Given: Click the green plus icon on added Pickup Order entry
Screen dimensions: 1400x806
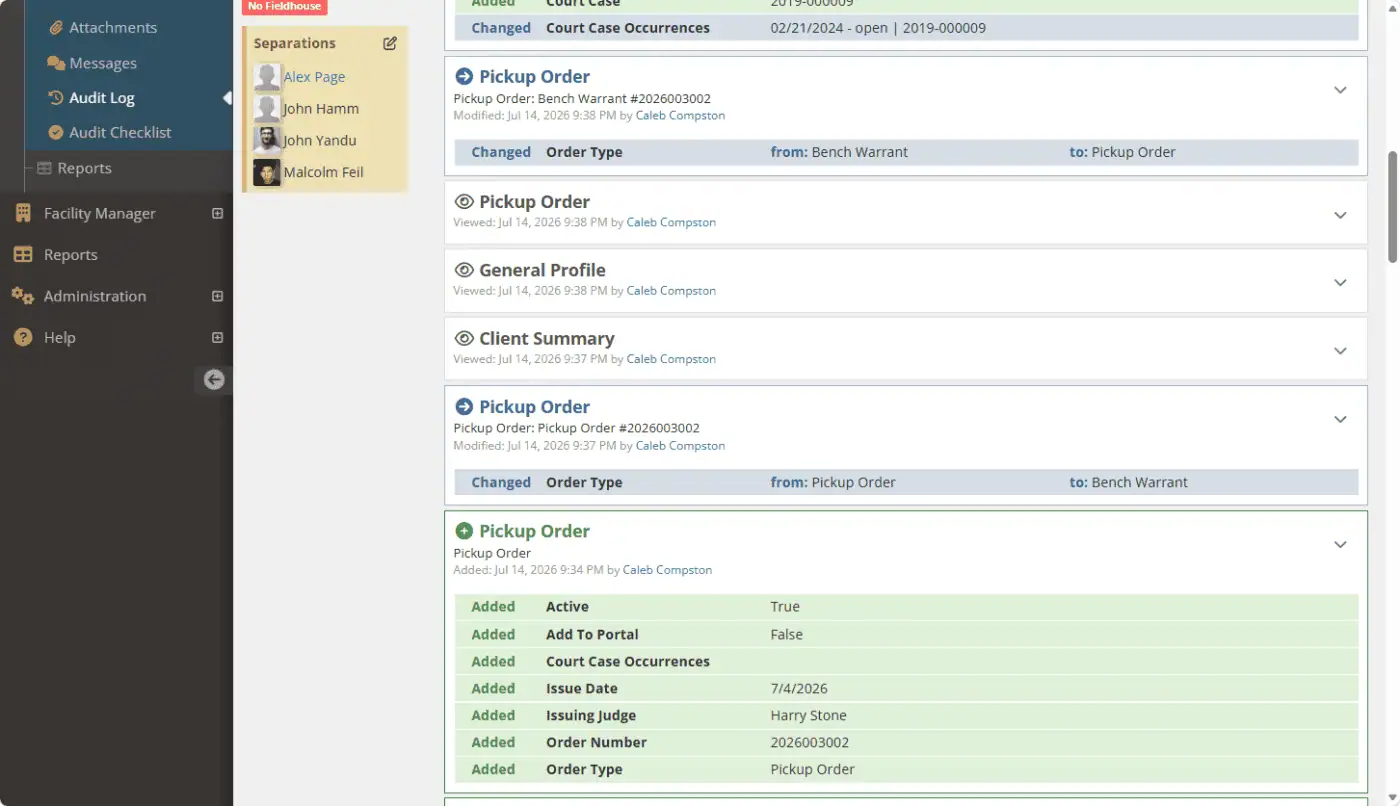Looking at the screenshot, I should pos(464,531).
